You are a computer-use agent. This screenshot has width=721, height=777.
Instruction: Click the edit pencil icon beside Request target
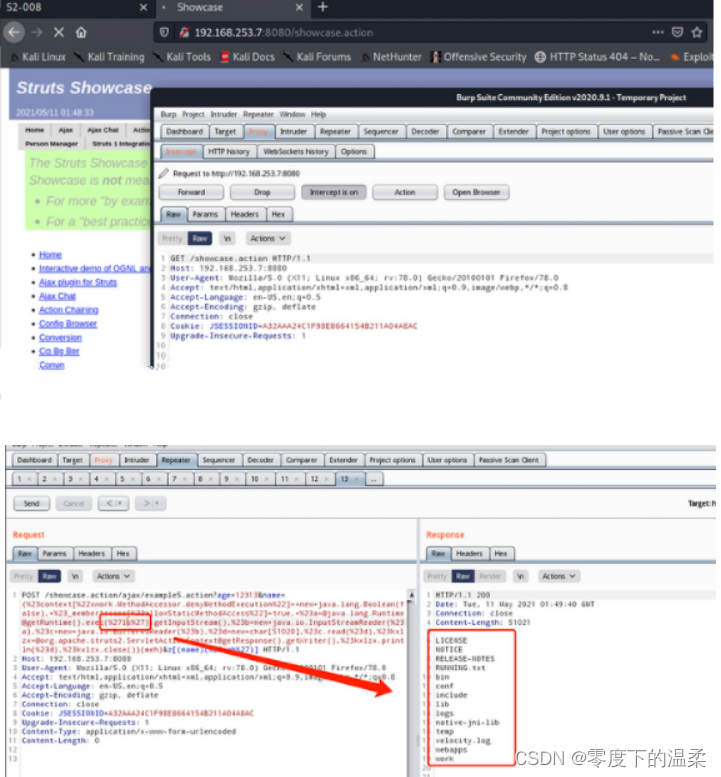[x=164, y=173]
